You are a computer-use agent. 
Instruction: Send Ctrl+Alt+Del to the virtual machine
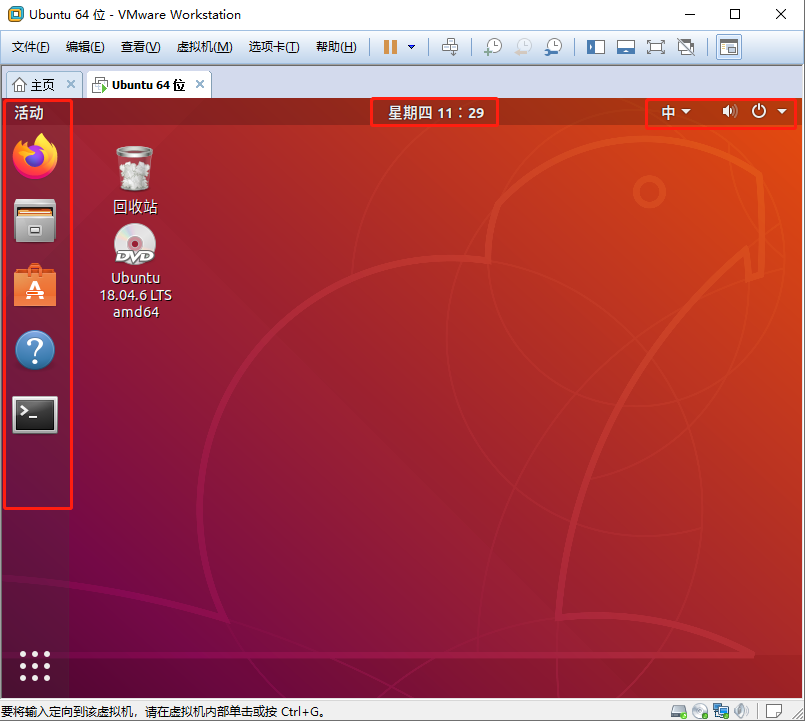tap(450, 47)
